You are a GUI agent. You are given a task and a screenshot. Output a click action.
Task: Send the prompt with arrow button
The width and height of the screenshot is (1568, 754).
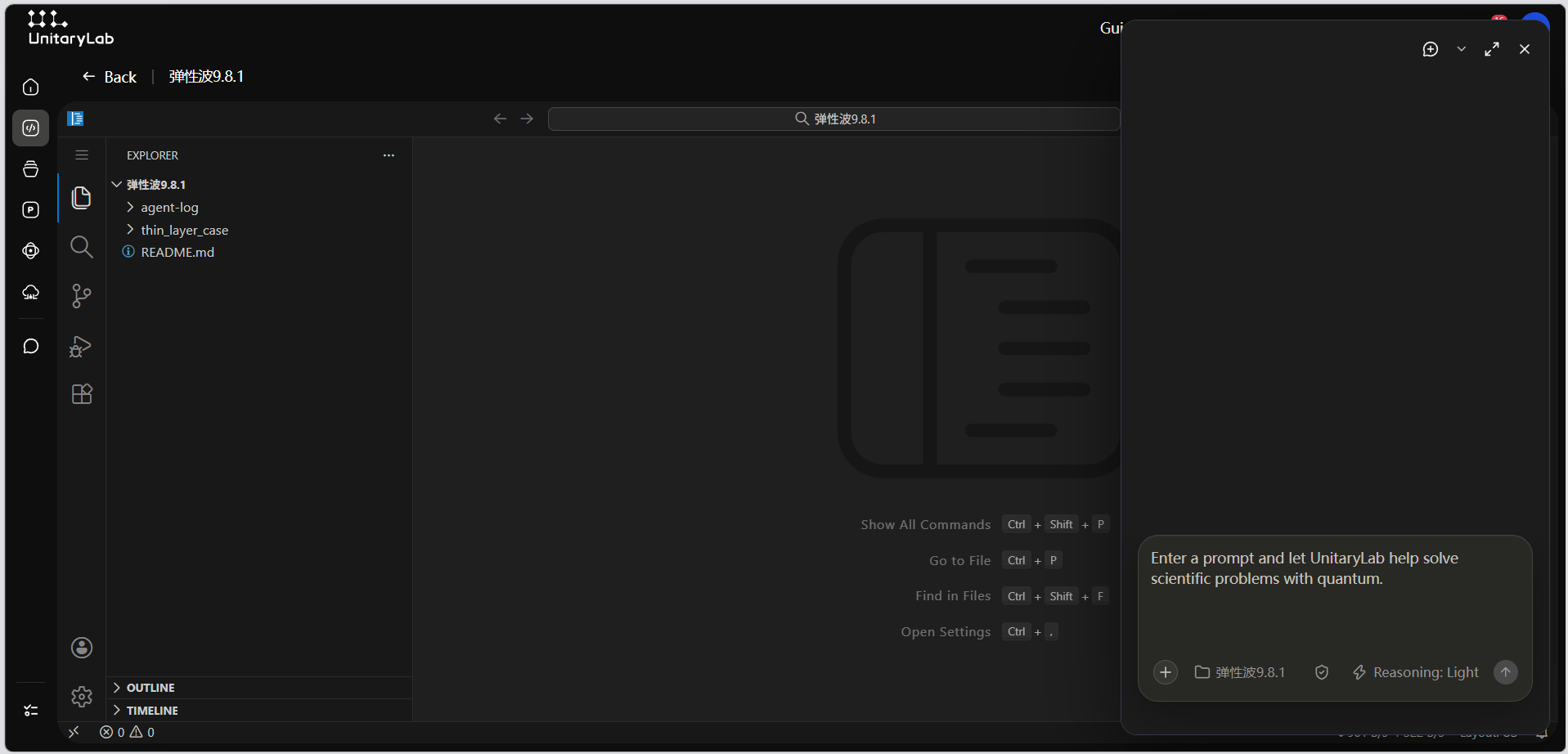1506,672
